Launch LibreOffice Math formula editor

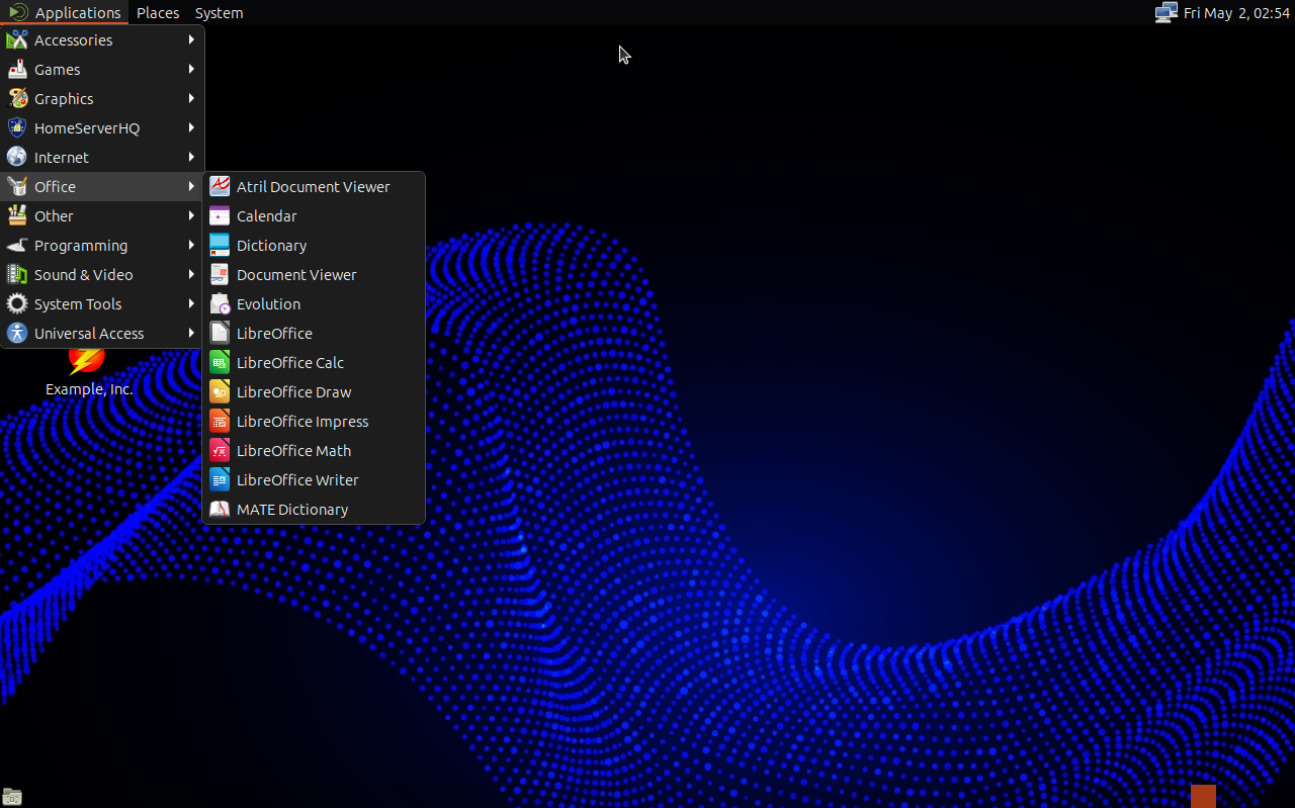[x=293, y=451]
